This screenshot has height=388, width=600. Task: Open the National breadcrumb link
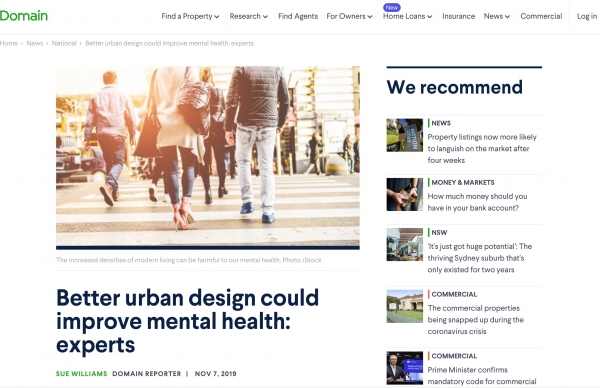point(64,43)
